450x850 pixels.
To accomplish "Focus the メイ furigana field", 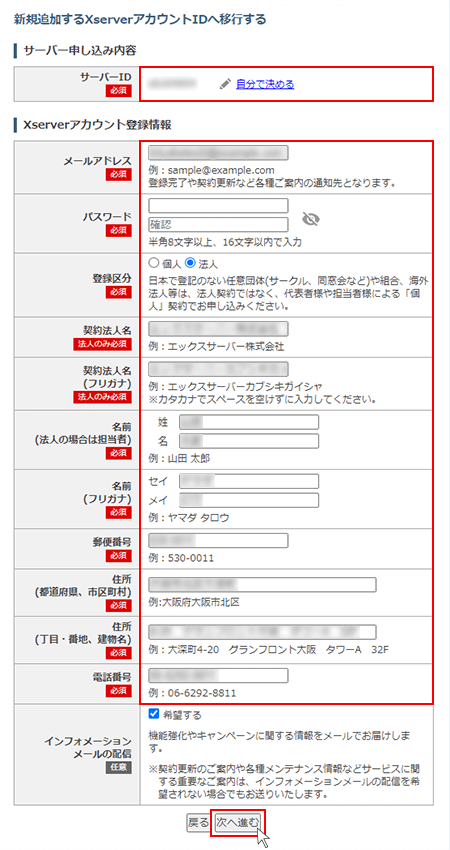I will click(x=249, y=500).
